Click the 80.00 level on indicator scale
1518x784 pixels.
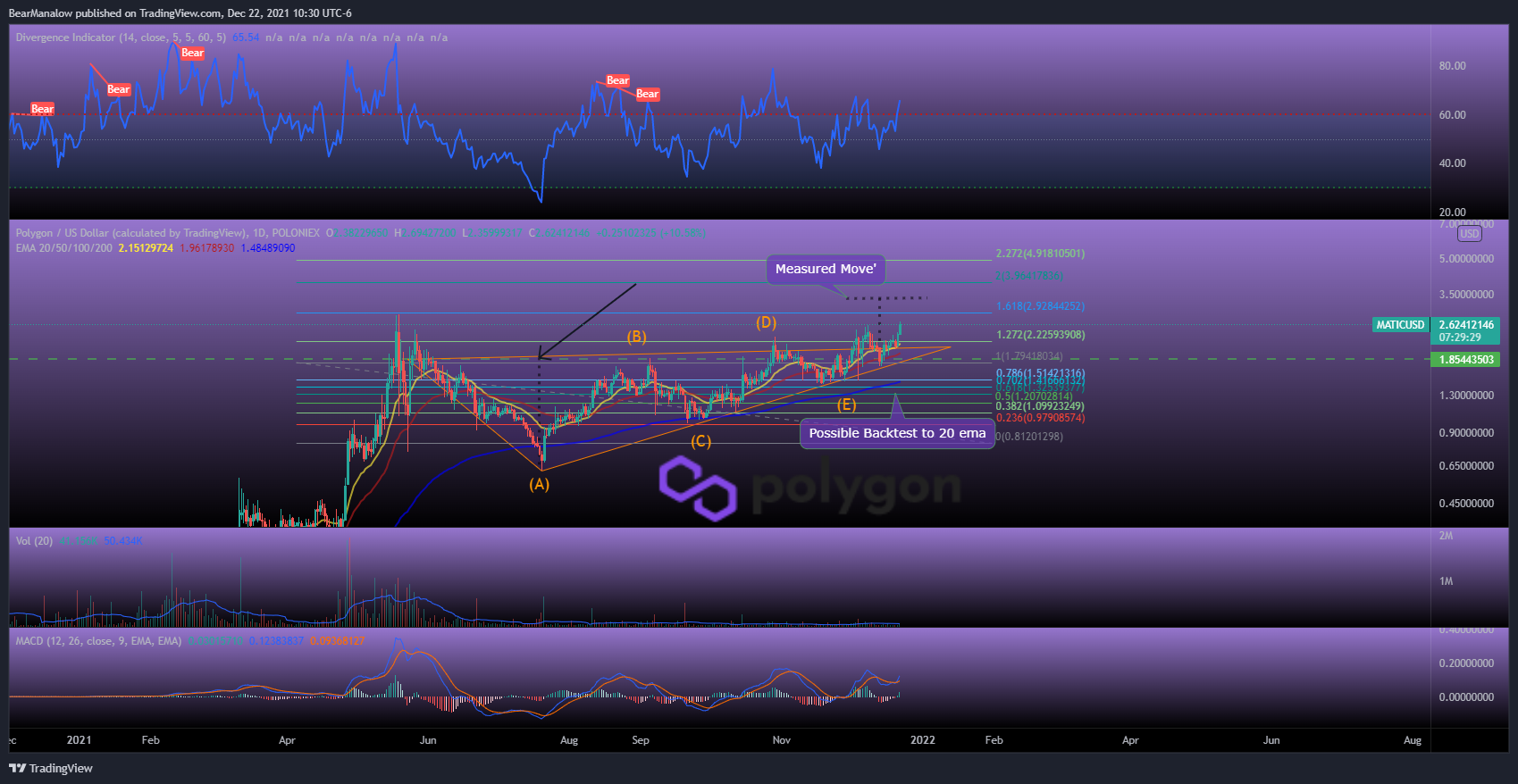pyautogui.click(x=1453, y=66)
